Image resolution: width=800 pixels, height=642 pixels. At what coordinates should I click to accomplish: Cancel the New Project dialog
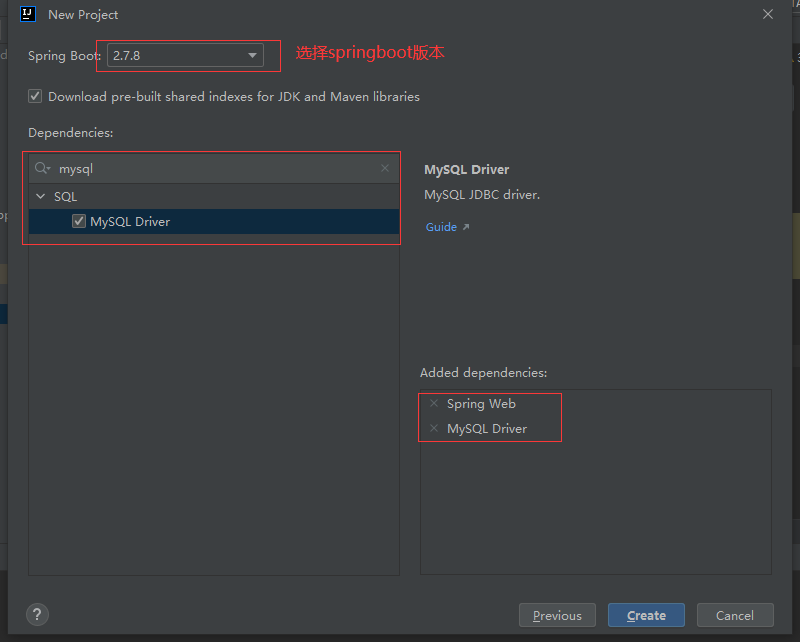[735, 615]
